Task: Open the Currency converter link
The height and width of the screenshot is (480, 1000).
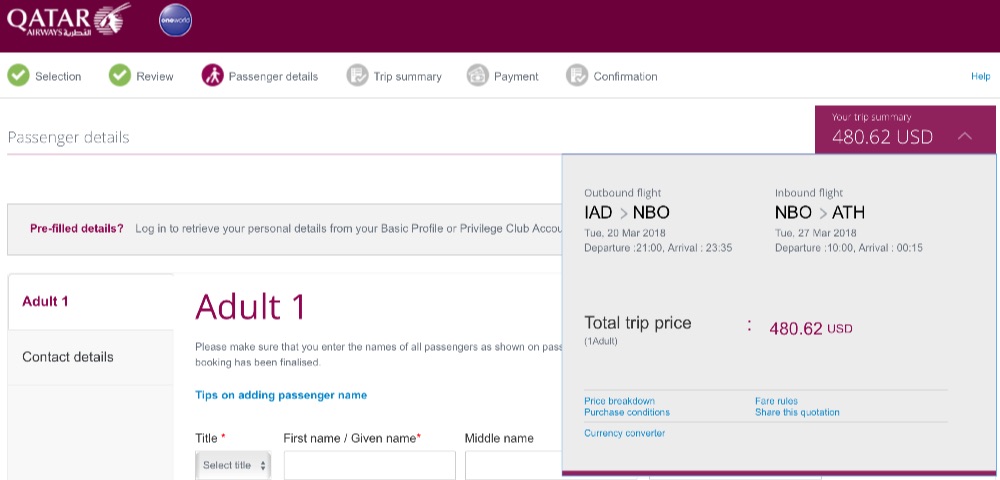Action: pyautogui.click(x=624, y=433)
